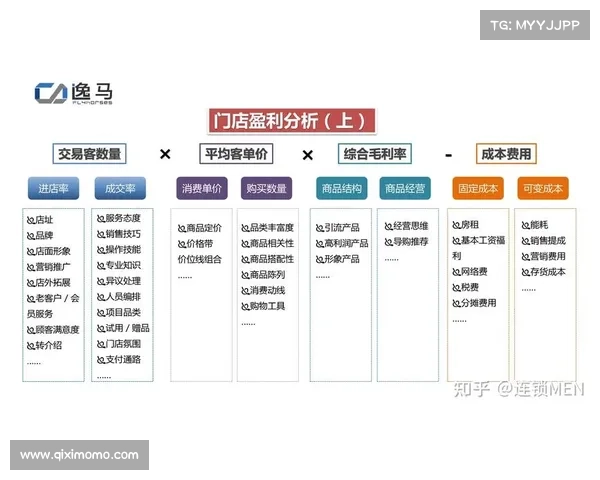Screen dimensions: 600x480
Task: Click the 异议处理 item
Action: 119,281
